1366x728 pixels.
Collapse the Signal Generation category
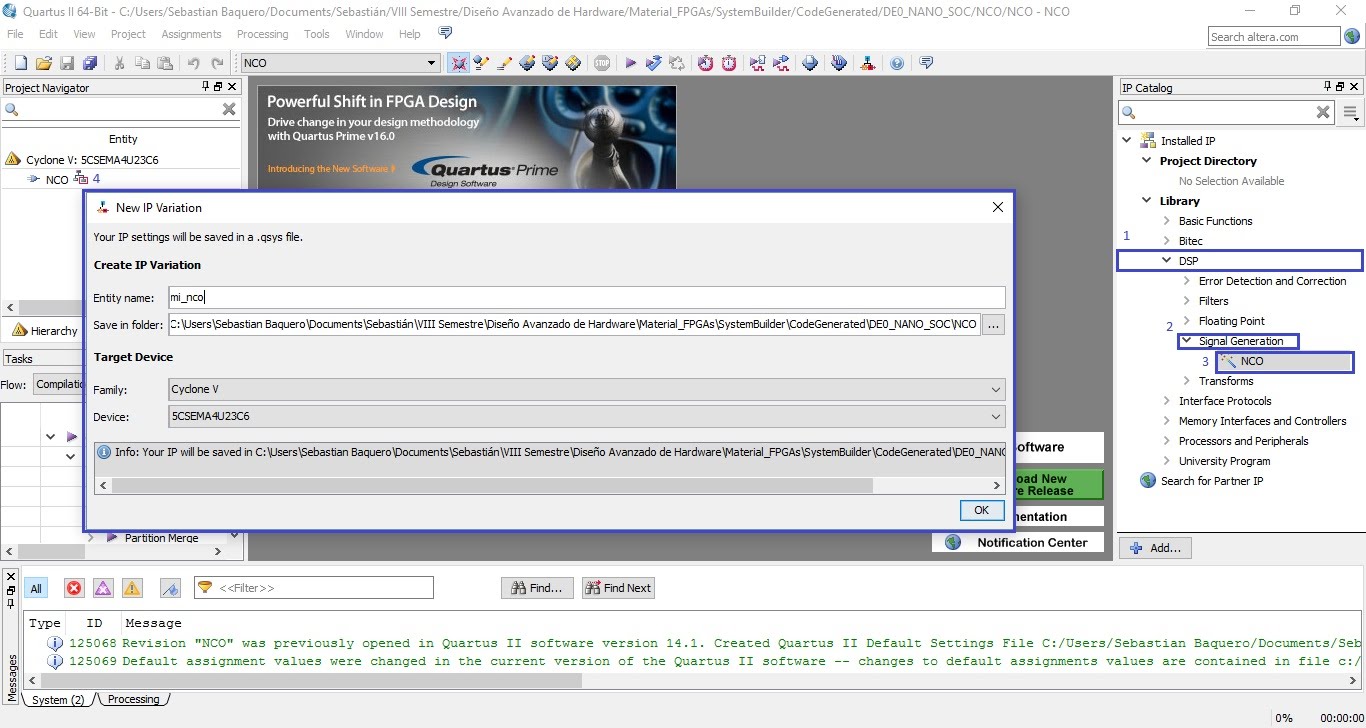[1187, 341]
